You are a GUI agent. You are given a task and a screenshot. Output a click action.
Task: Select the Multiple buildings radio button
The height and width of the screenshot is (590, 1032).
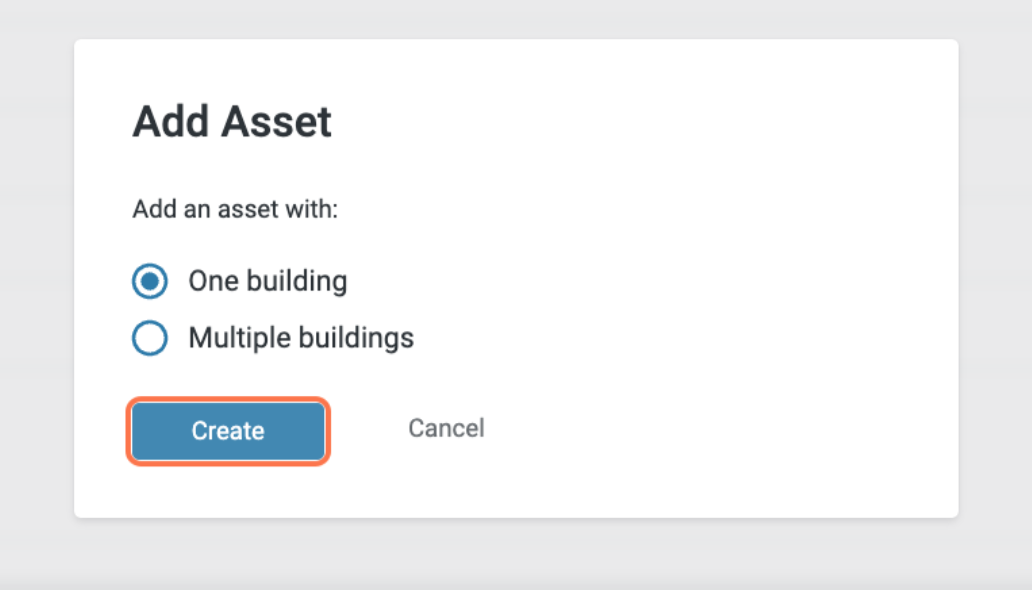click(150, 339)
